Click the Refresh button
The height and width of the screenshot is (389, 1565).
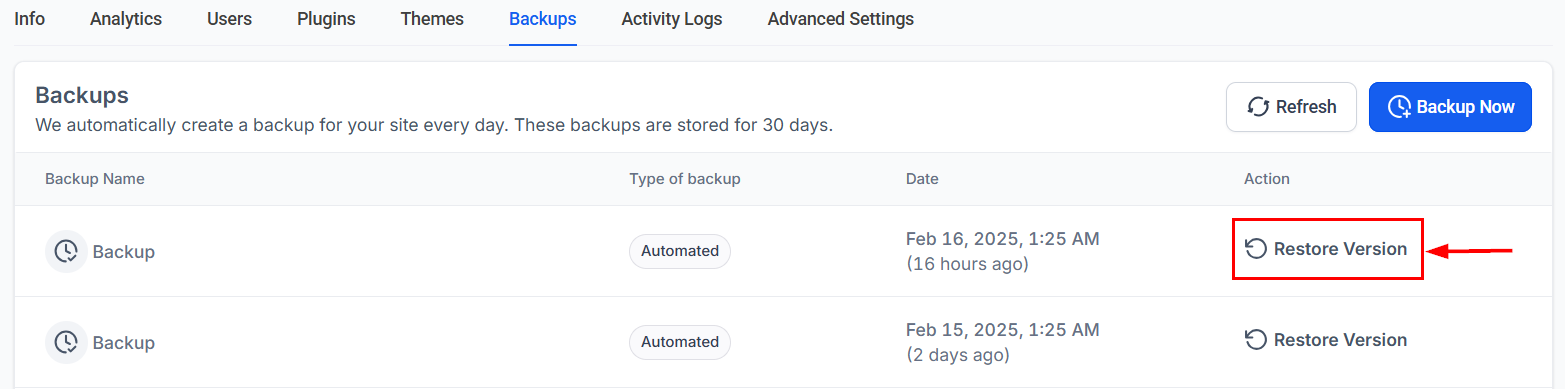[1291, 107]
